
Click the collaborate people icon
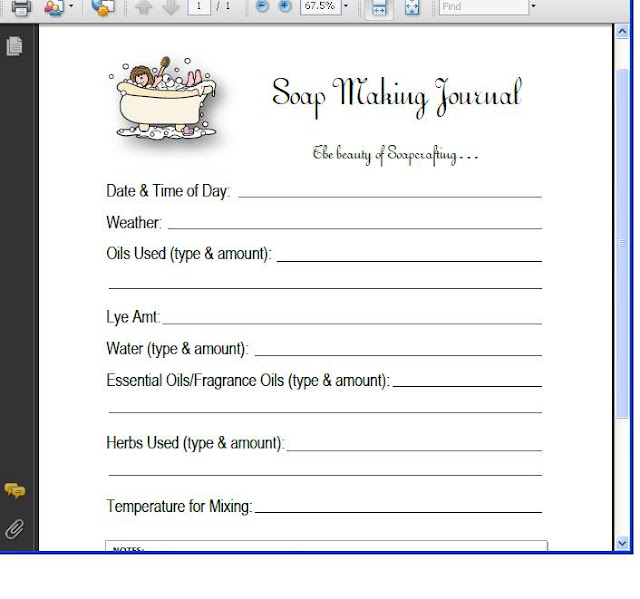click(x=54, y=7)
